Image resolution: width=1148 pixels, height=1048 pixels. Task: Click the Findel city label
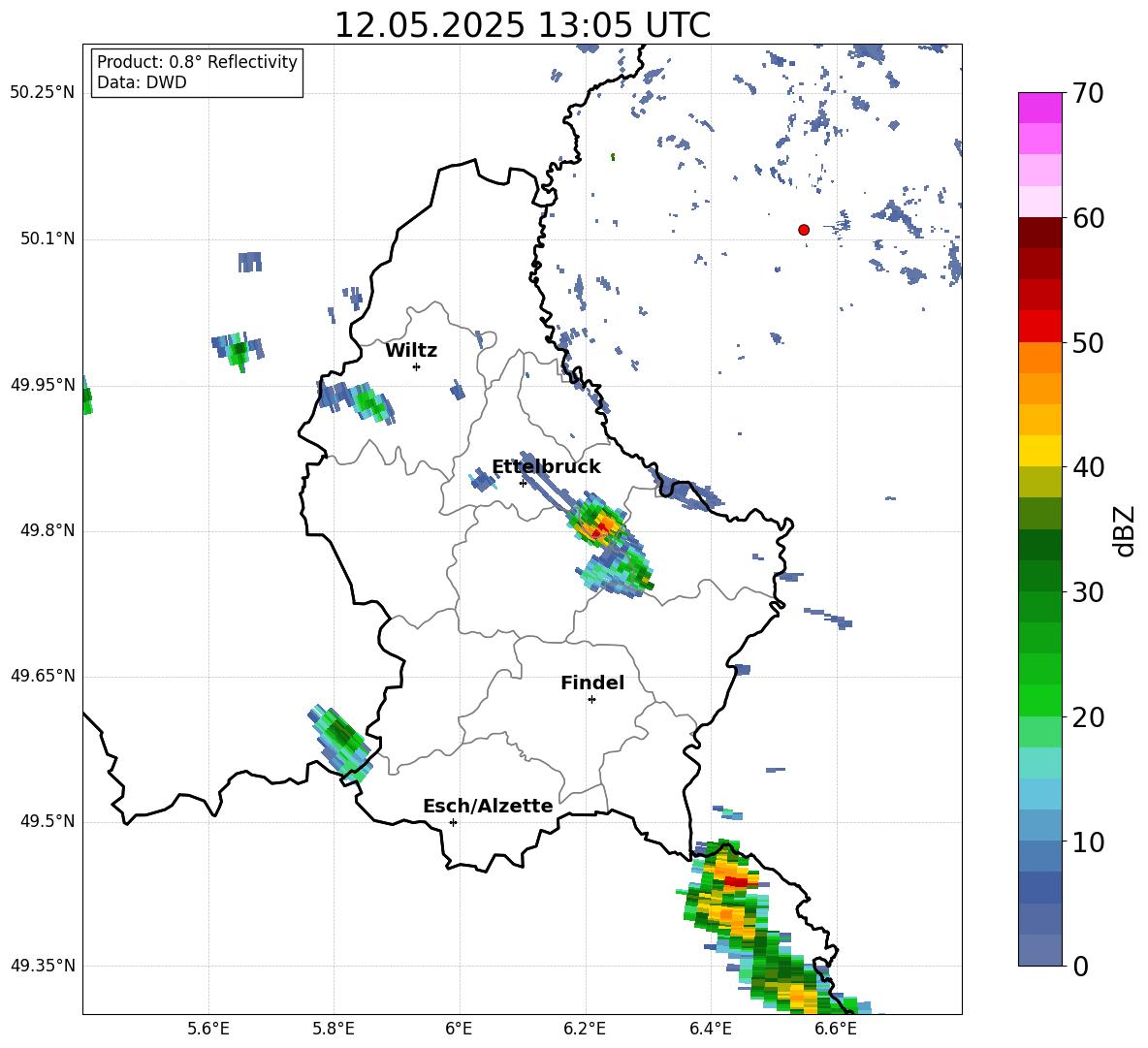coord(592,683)
